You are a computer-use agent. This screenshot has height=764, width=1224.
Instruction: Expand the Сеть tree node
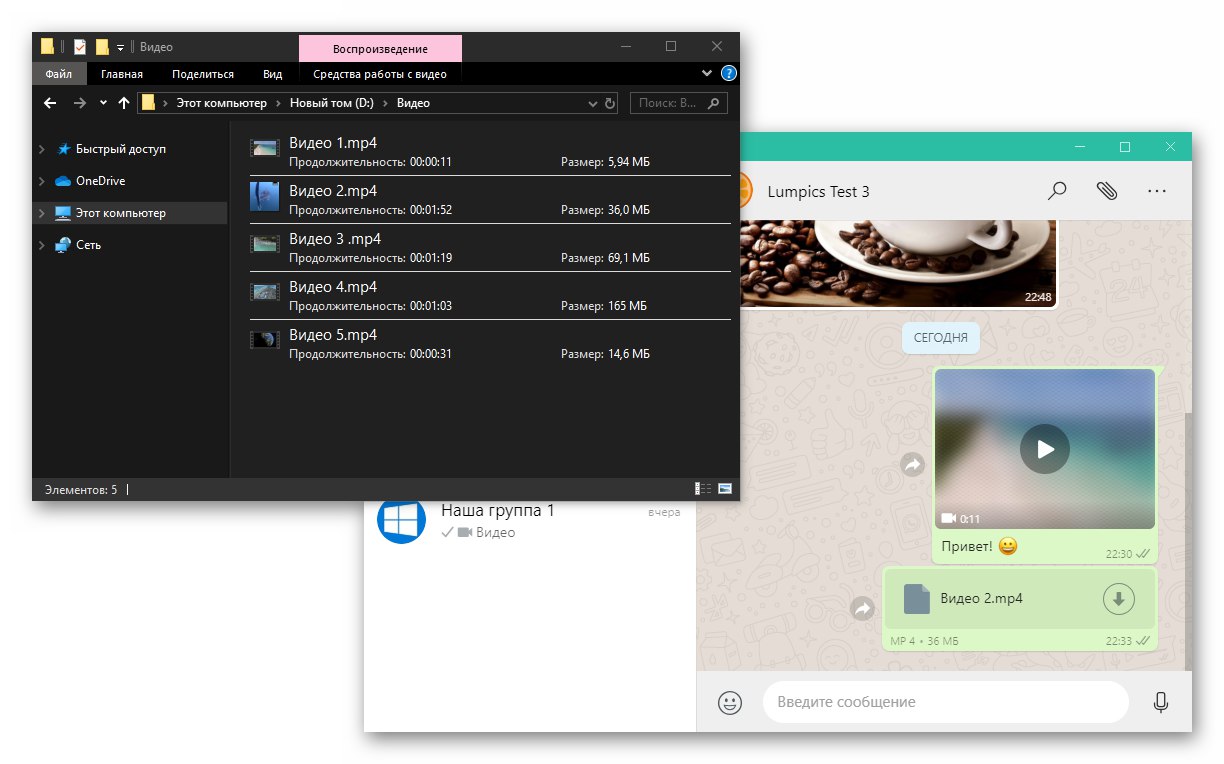pyautogui.click(x=42, y=245)
